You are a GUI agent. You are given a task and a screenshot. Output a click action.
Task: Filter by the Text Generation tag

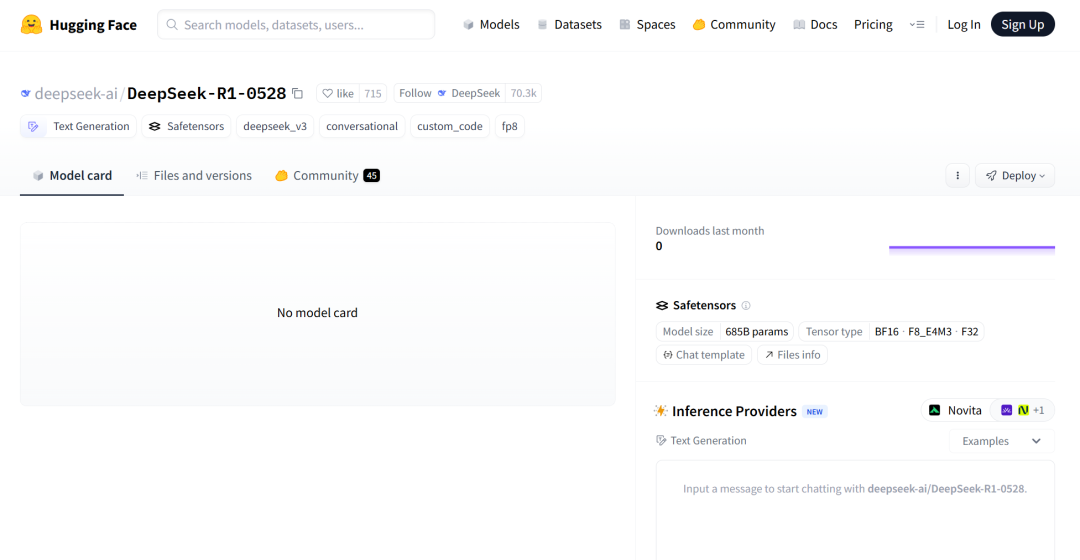[80, 126]
